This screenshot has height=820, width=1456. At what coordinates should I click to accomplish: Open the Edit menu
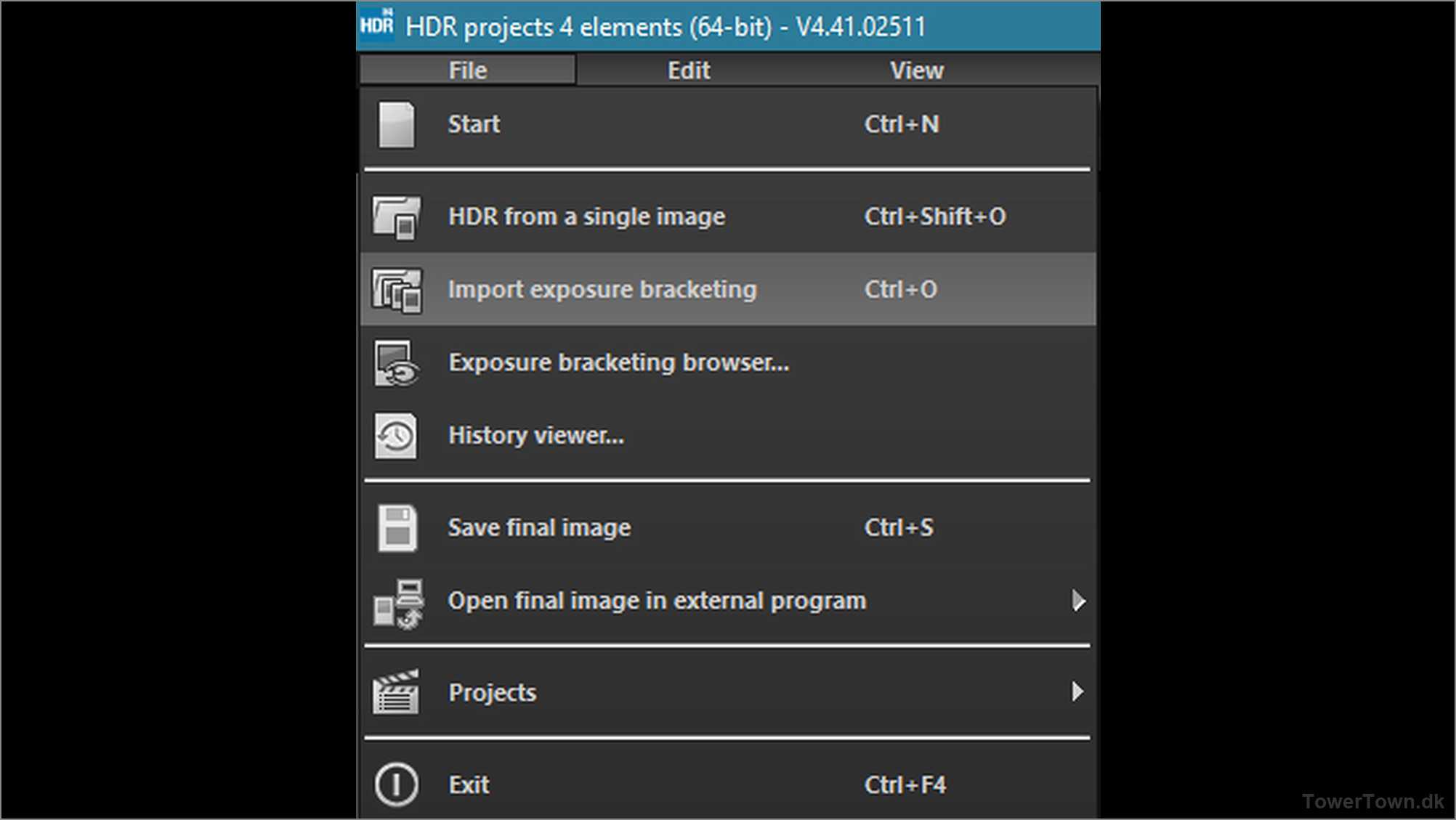coord(689,70)
